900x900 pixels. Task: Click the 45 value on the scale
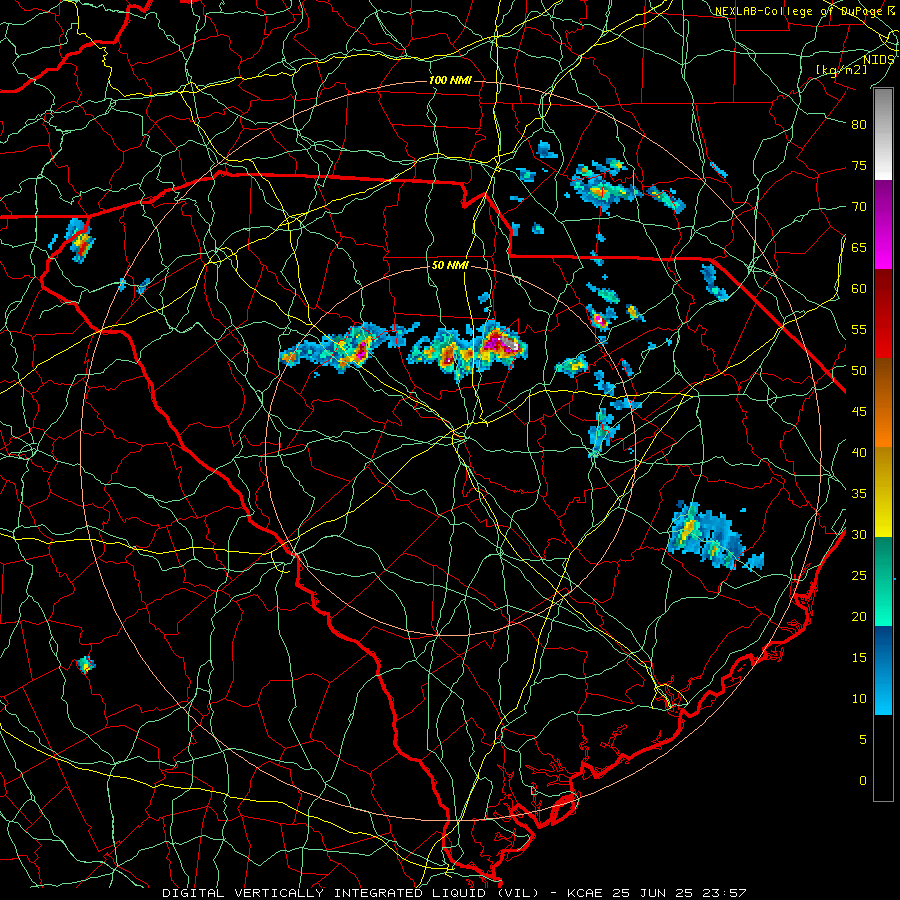click(x=859, y=412)
